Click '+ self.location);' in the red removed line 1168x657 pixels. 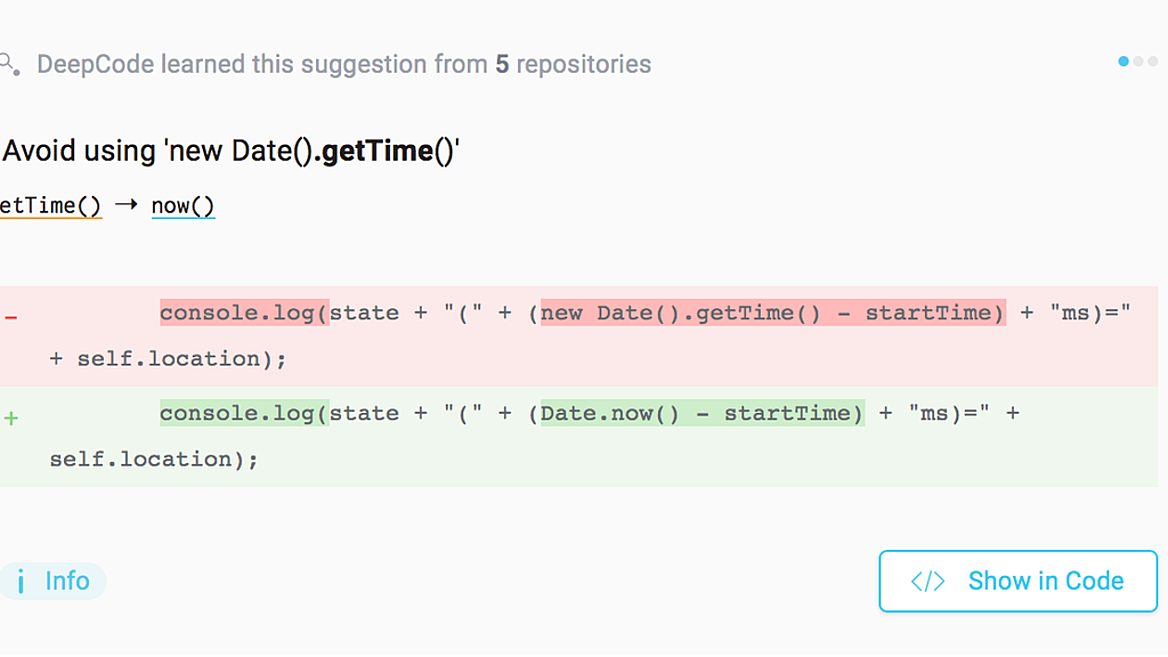pyautogui.click(x=168, y=359)
